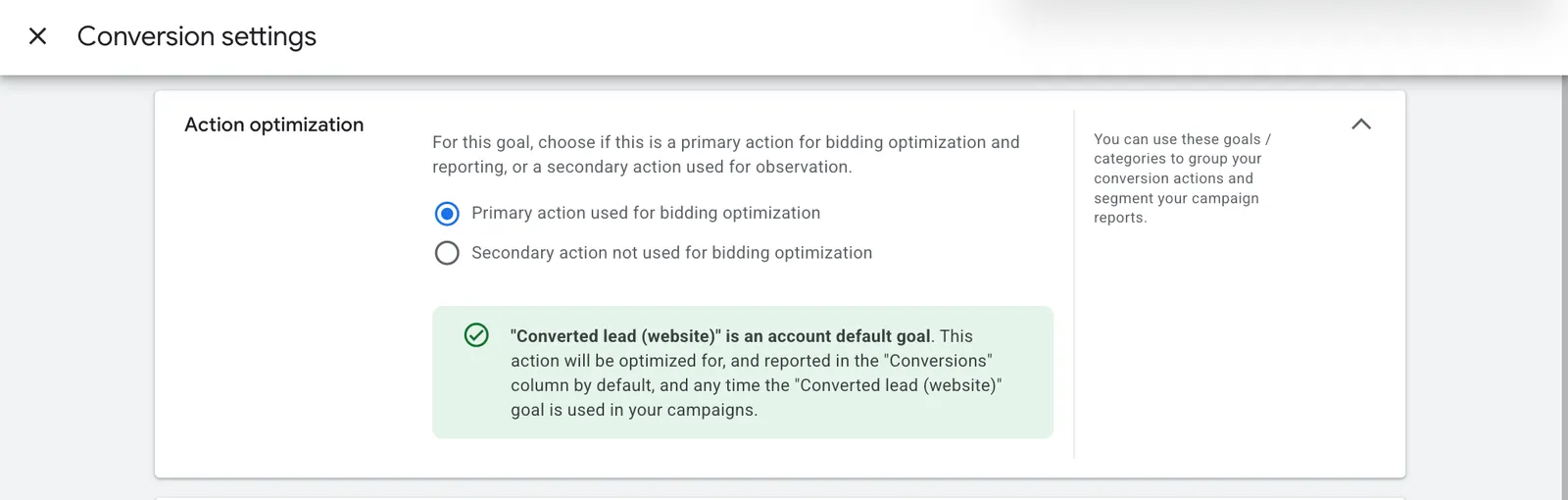Click "goal is used in your campaigns" line
Viewport: 1568px width, 500px height.
pyautogui.click(x=634, y=410)
